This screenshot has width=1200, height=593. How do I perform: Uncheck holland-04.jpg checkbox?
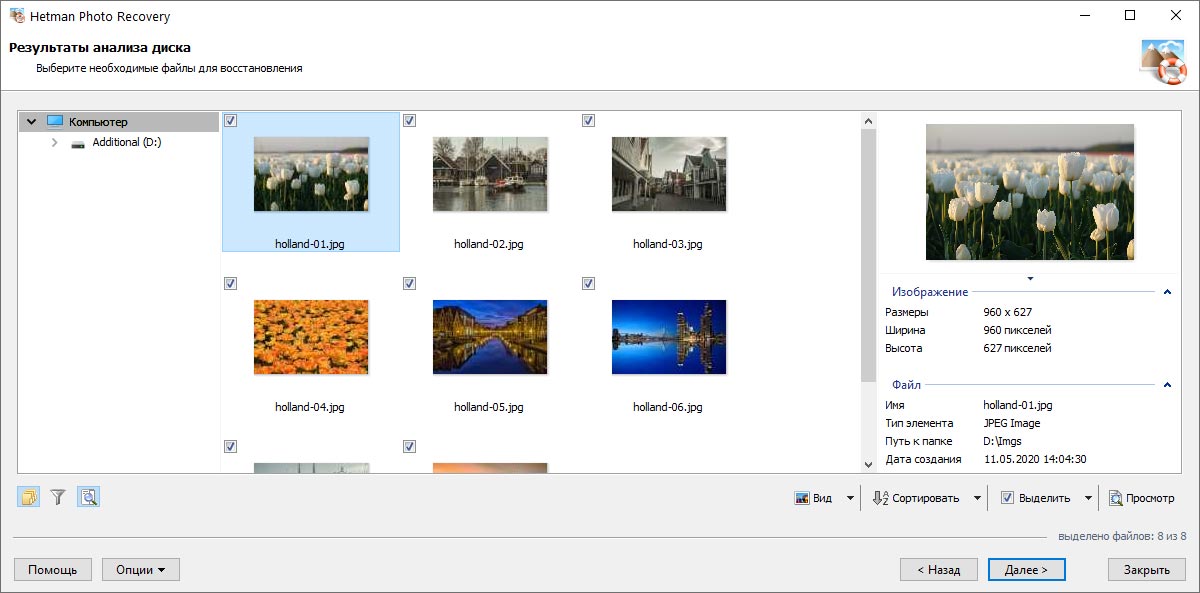pyautogui.click(x=231, y=284)
